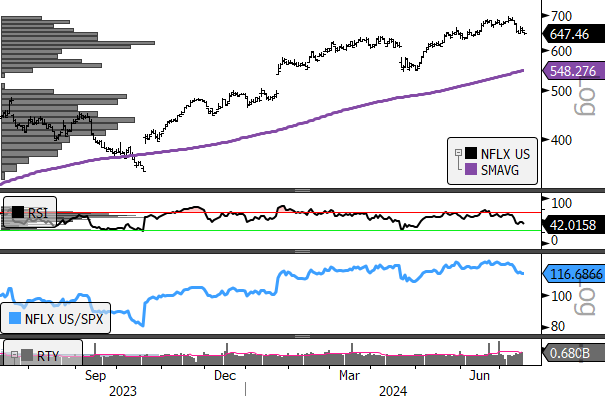Click the Mar label on time axis
Image resolution: width=605 pixels, height=396 pixels.
[x=350, y=376]
